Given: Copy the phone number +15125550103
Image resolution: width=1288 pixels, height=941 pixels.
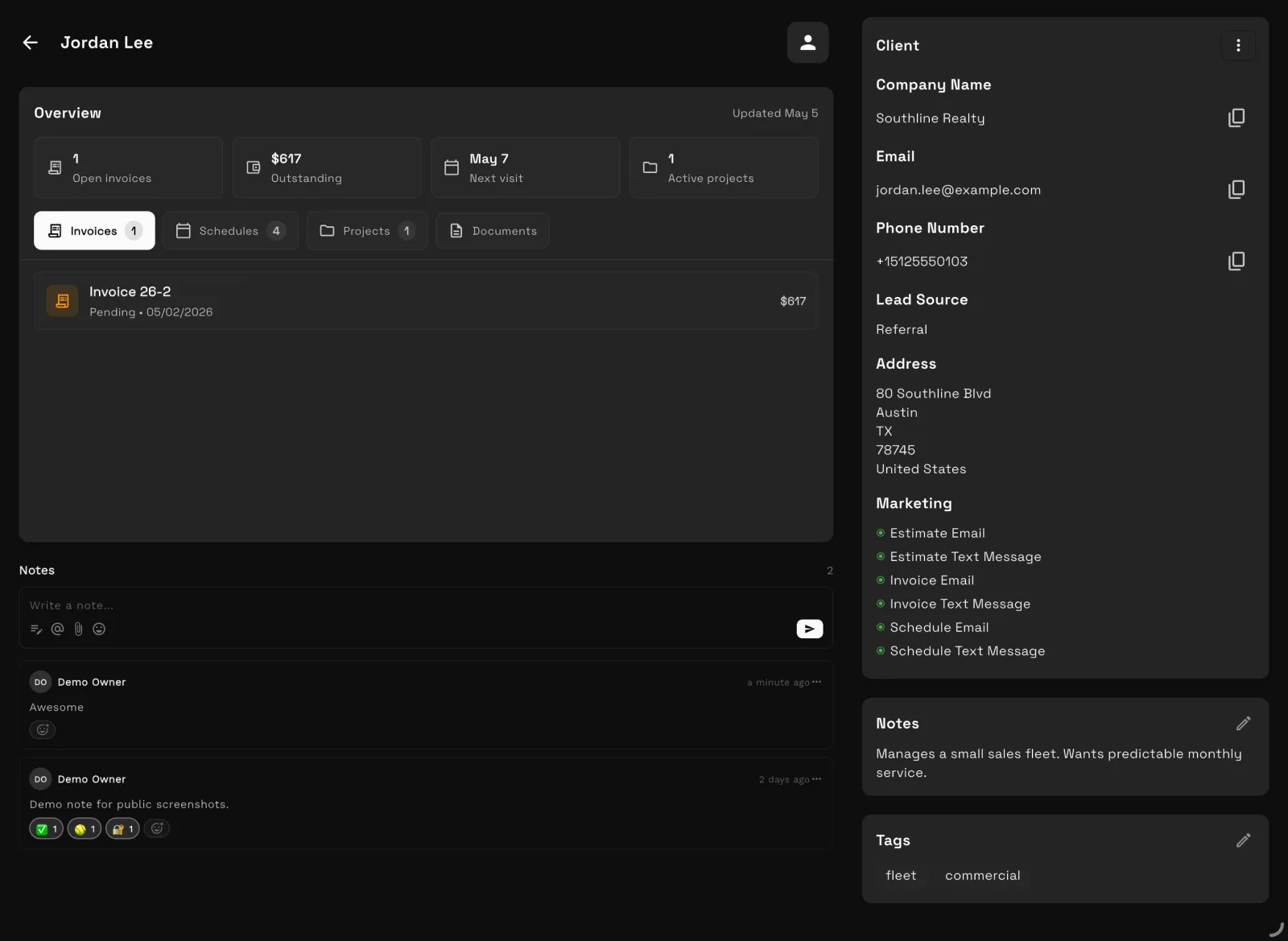Looking at the screenshot, I should [x=1236, y=262].
